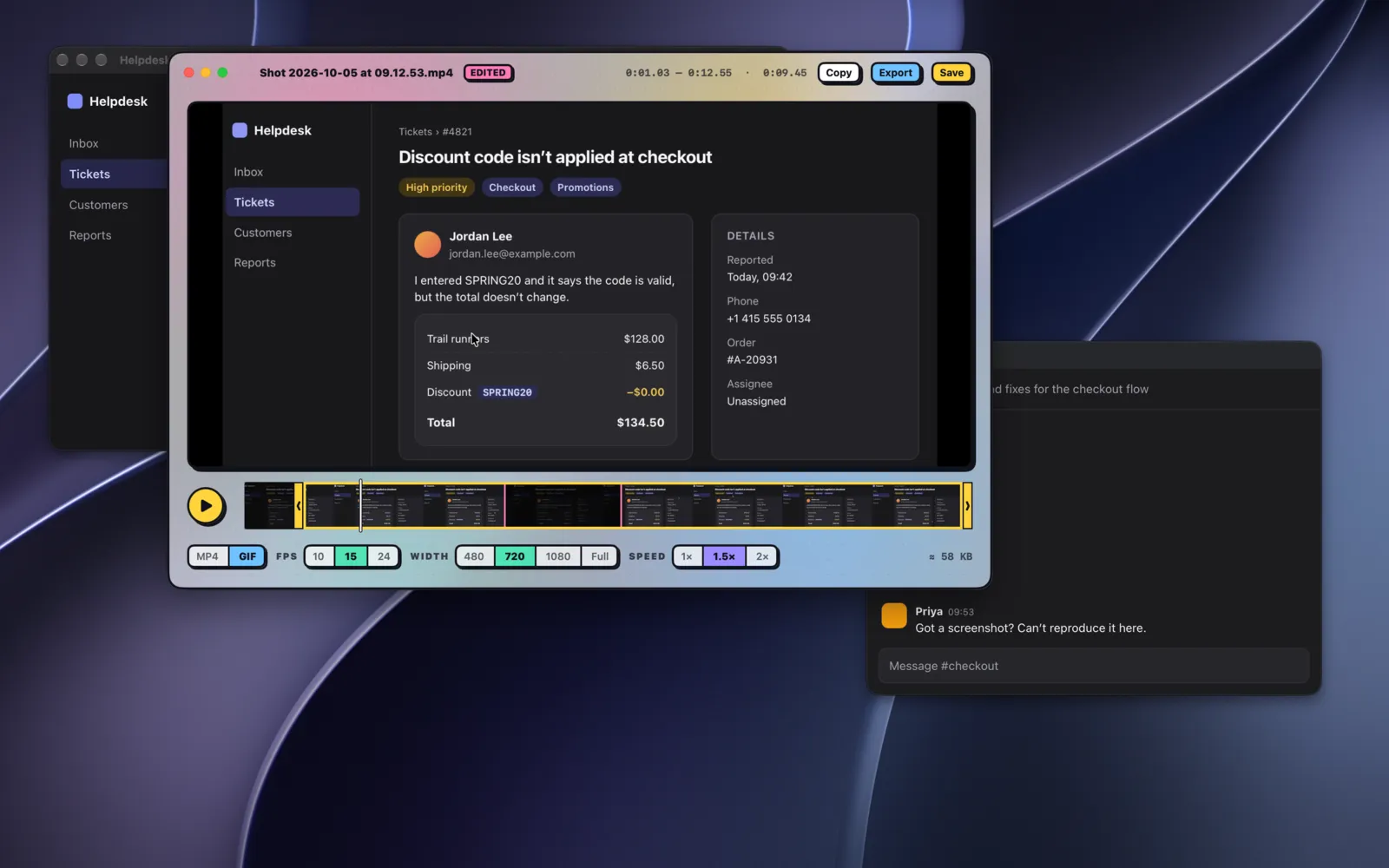The image size is (1389, 868).
Task: Set FPS to 24
Action: pyautogui.click(x=384, y=556)
